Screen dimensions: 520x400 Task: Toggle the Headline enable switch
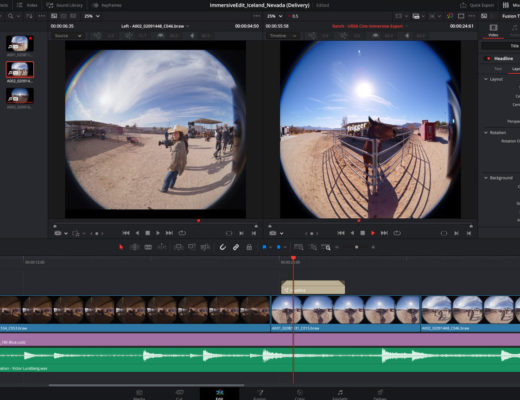[x=488, y=58]
